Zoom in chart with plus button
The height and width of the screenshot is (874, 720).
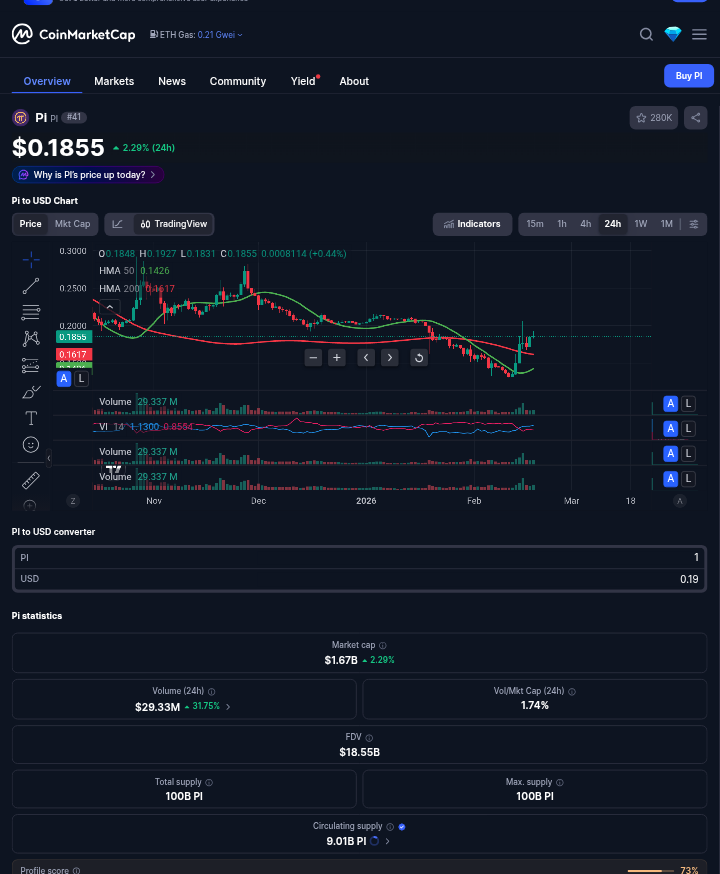click(x=337, y=358)
